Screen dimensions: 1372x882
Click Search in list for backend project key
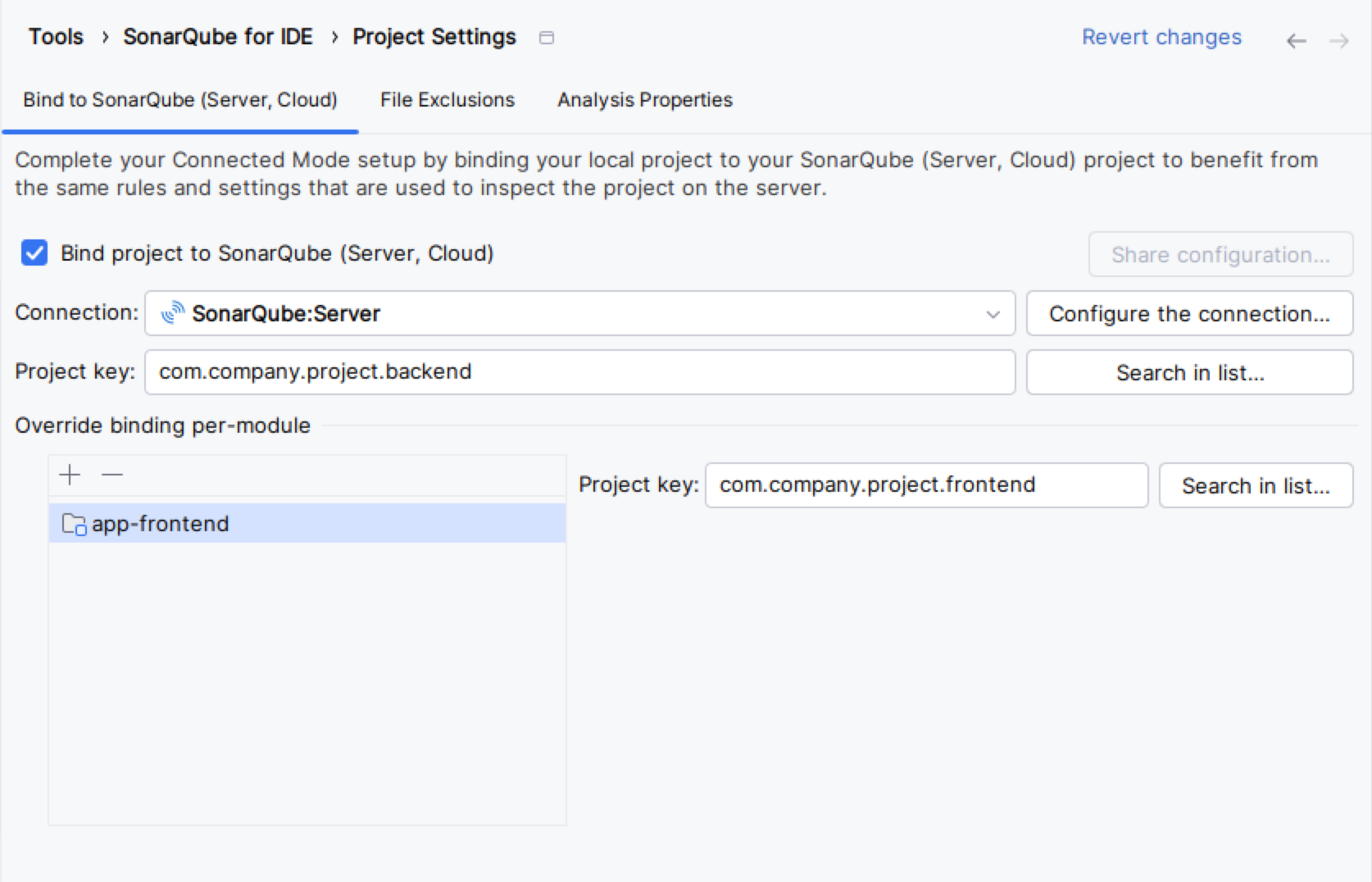1189,372
